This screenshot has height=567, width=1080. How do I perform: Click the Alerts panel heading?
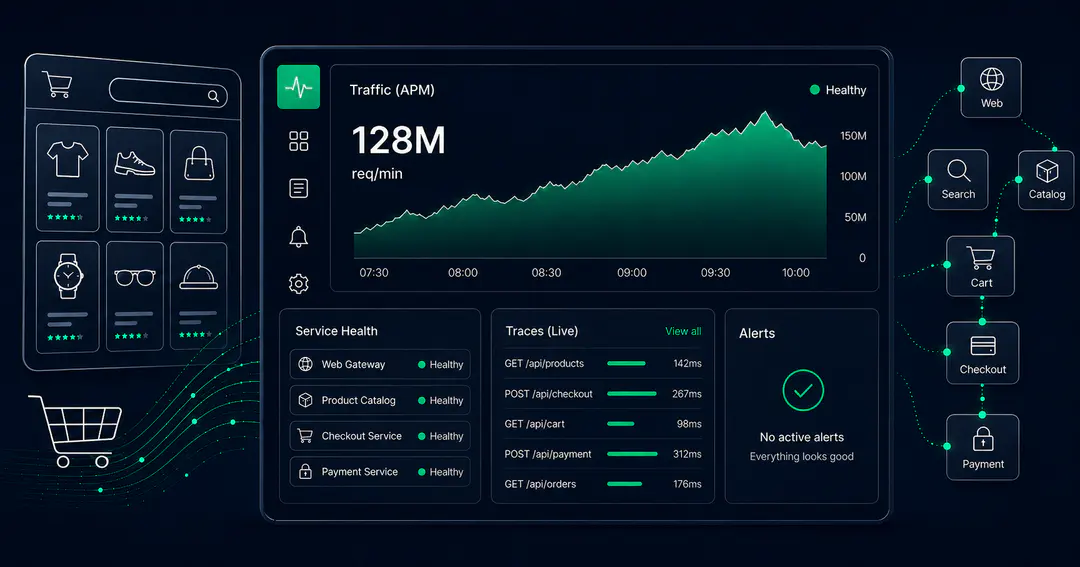[757, 333]
